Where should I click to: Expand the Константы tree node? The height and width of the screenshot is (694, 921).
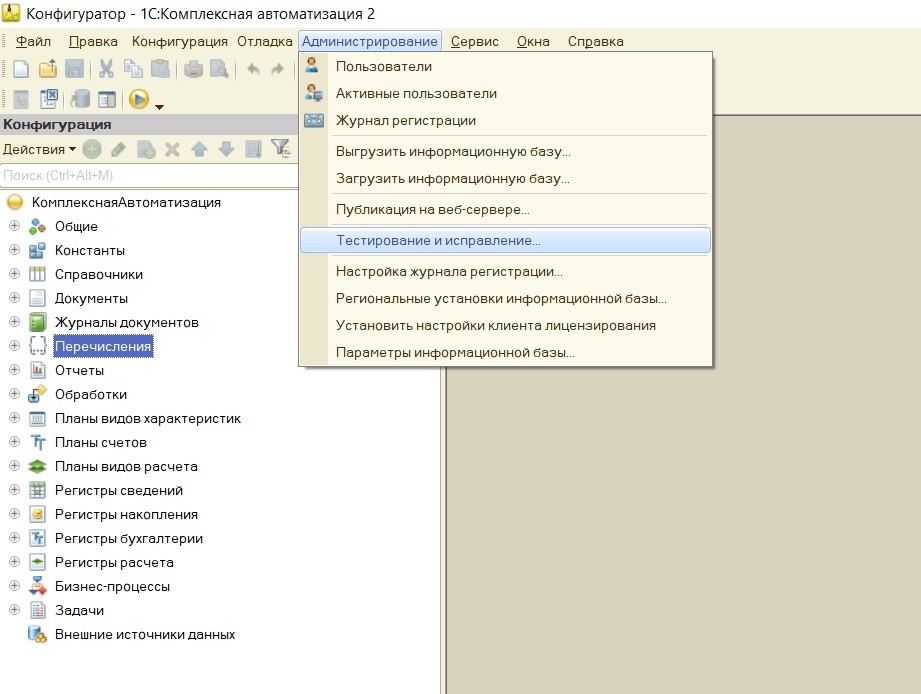(15, 250)
